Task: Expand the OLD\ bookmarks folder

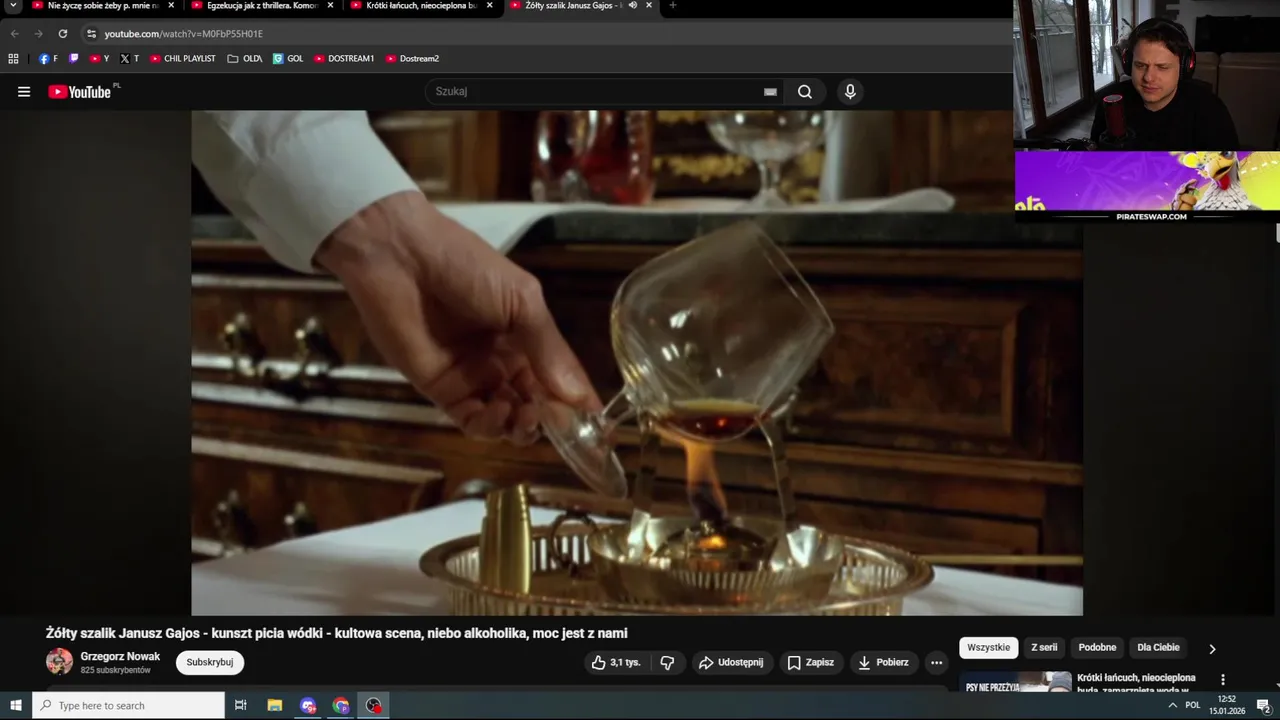Action: (245, 58)
